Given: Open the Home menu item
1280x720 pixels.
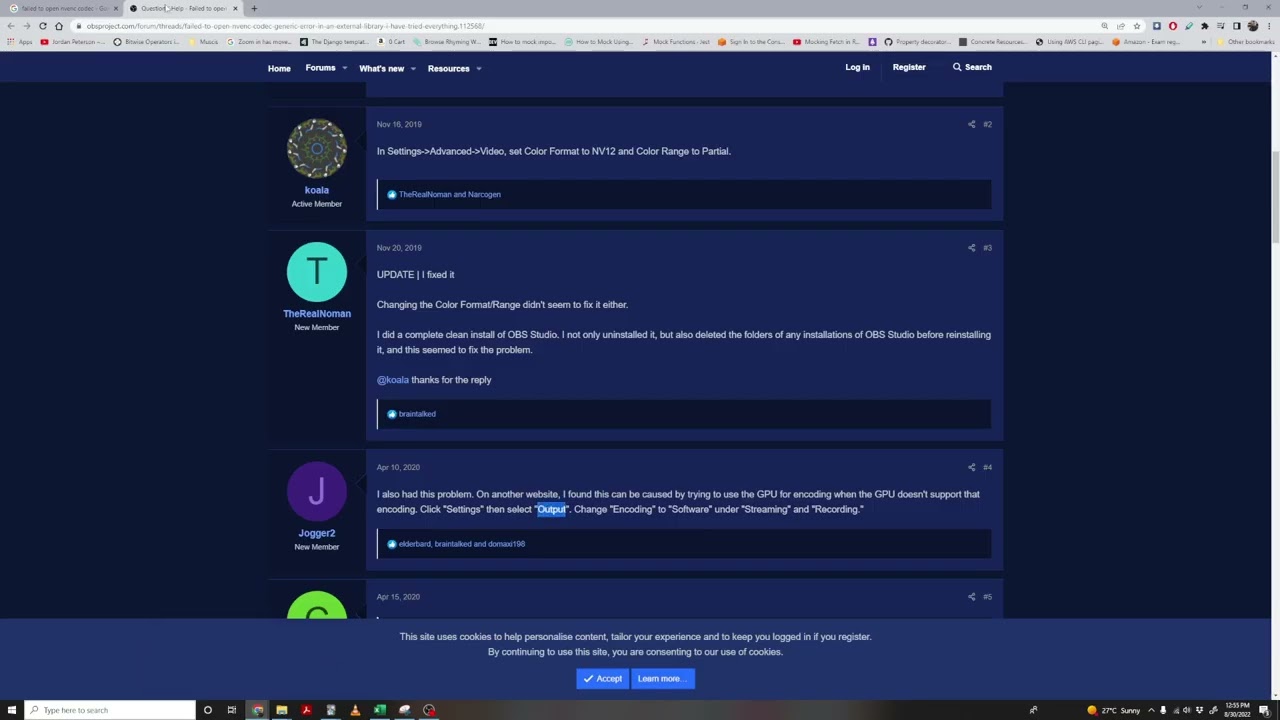Looking at the screenshot, I should (x=279, y=69).
